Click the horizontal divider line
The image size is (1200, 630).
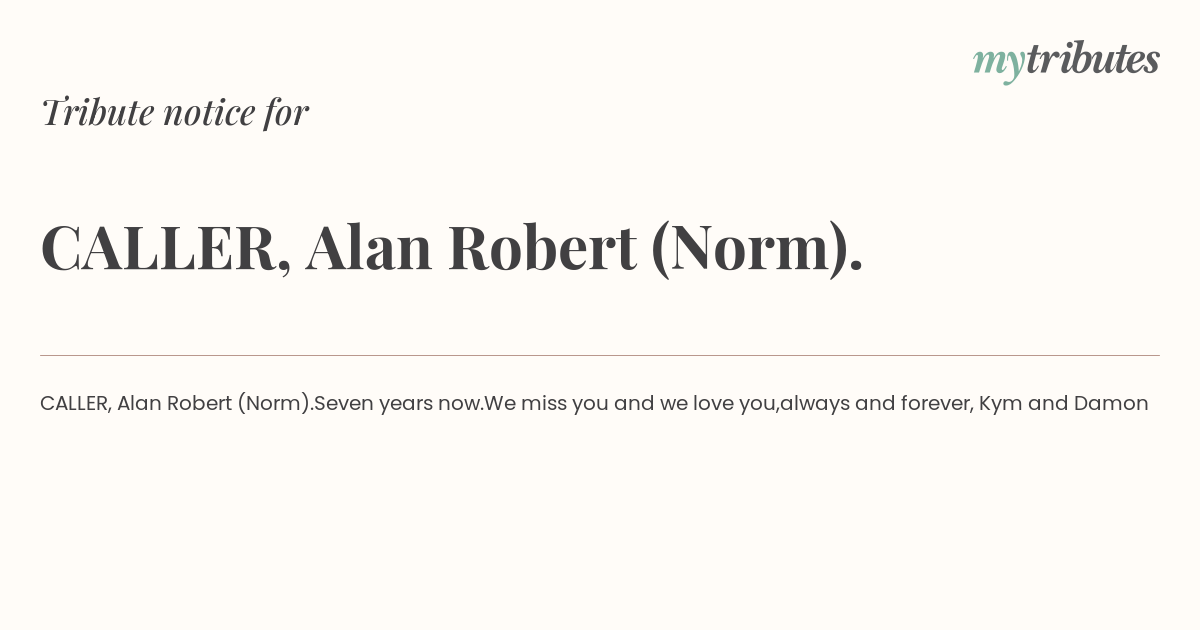point(600,355)
